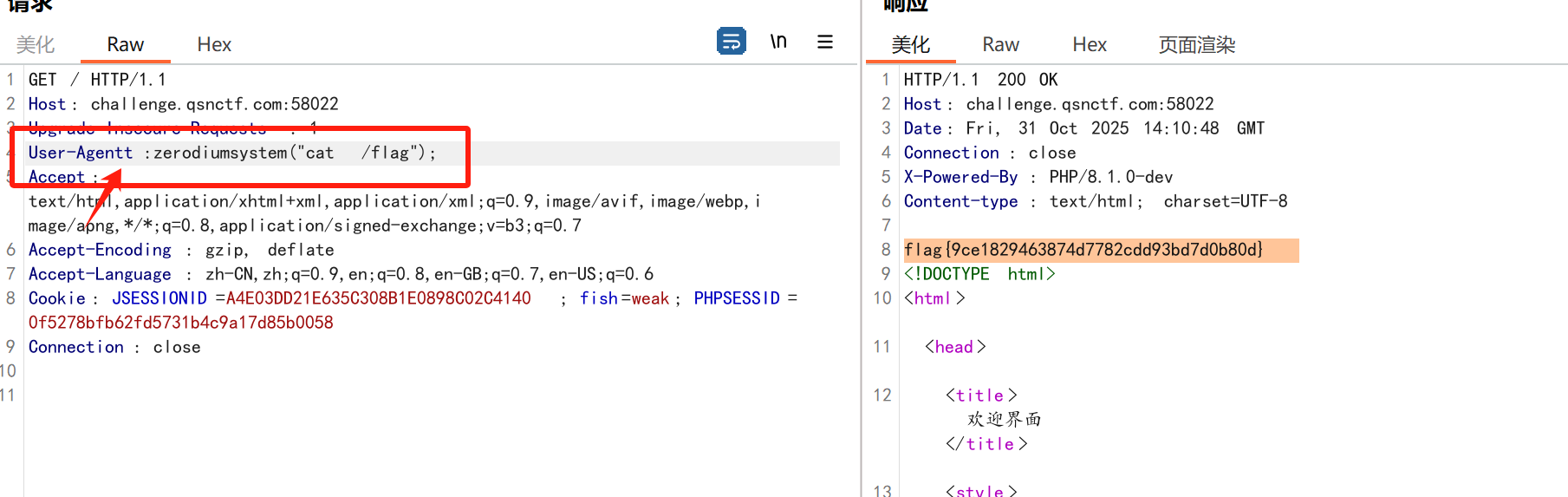Switch response view to Raw tab
This screenshot has height=497, width=1568.
coord(1001,44)
